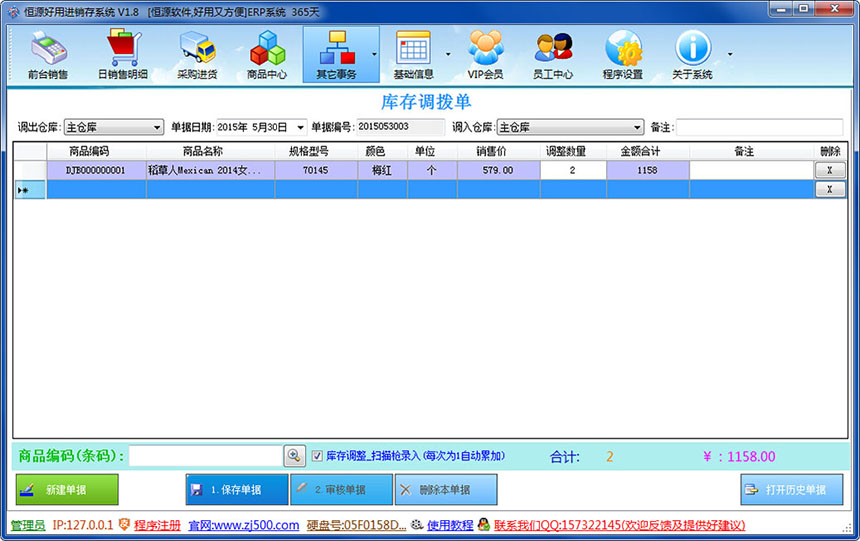The image size is (860, 541).
Task: Open 日销售明细 shopping cart icon
Action: point(122,54)
